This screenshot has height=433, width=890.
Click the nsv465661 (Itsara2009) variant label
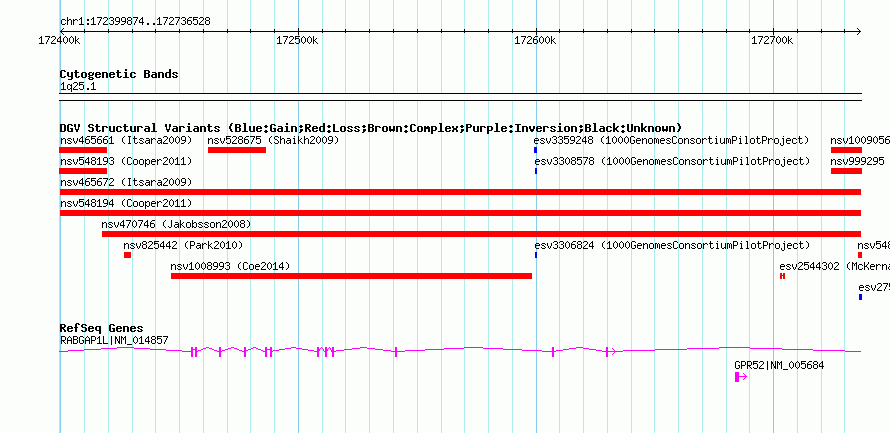point(126,140)
